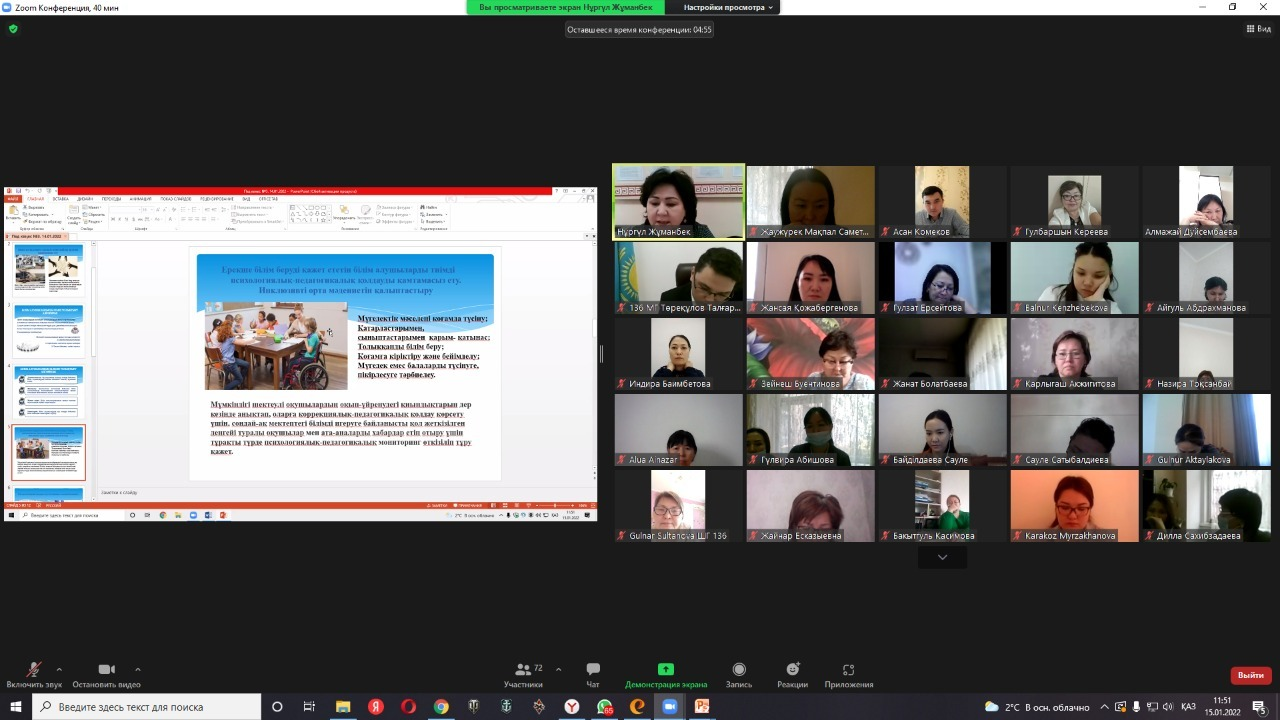Viewport: 1280px width, 720px height.
Task: Open the Участники participants panel
Action: click(523, 674)
